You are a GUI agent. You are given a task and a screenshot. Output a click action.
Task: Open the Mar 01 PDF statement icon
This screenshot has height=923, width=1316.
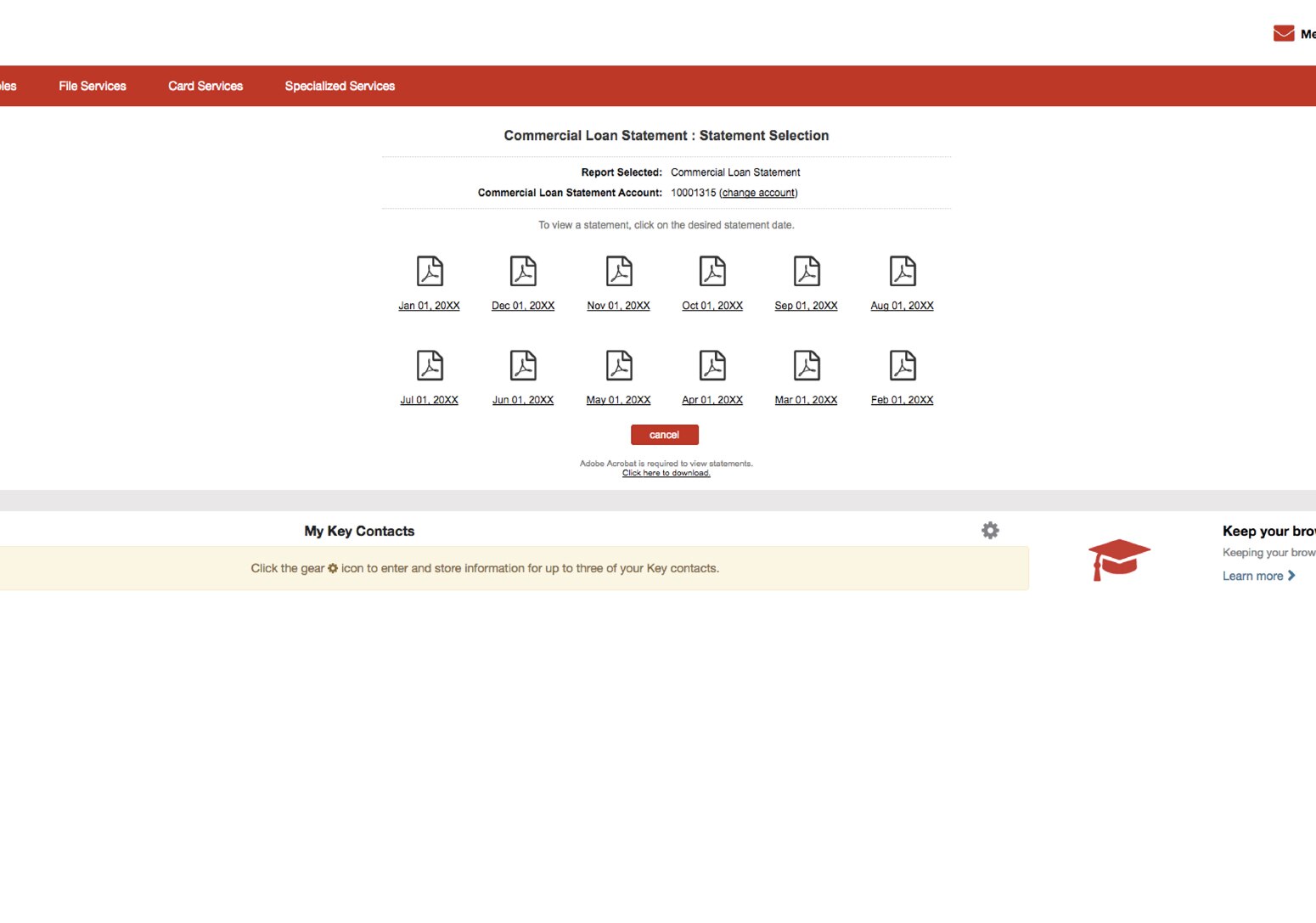click(807, 364)
